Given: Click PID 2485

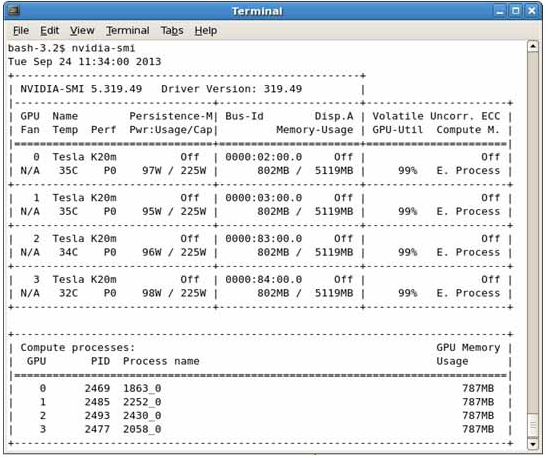Looking at the screenshot, I should coord(97,402).
